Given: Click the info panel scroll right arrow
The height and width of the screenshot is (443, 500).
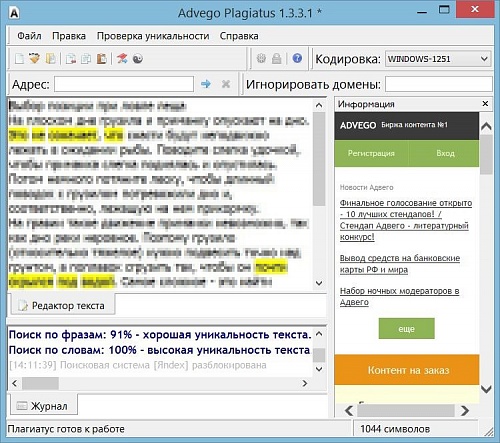Looking at the screenshot, I should click(x=465, y=410).
